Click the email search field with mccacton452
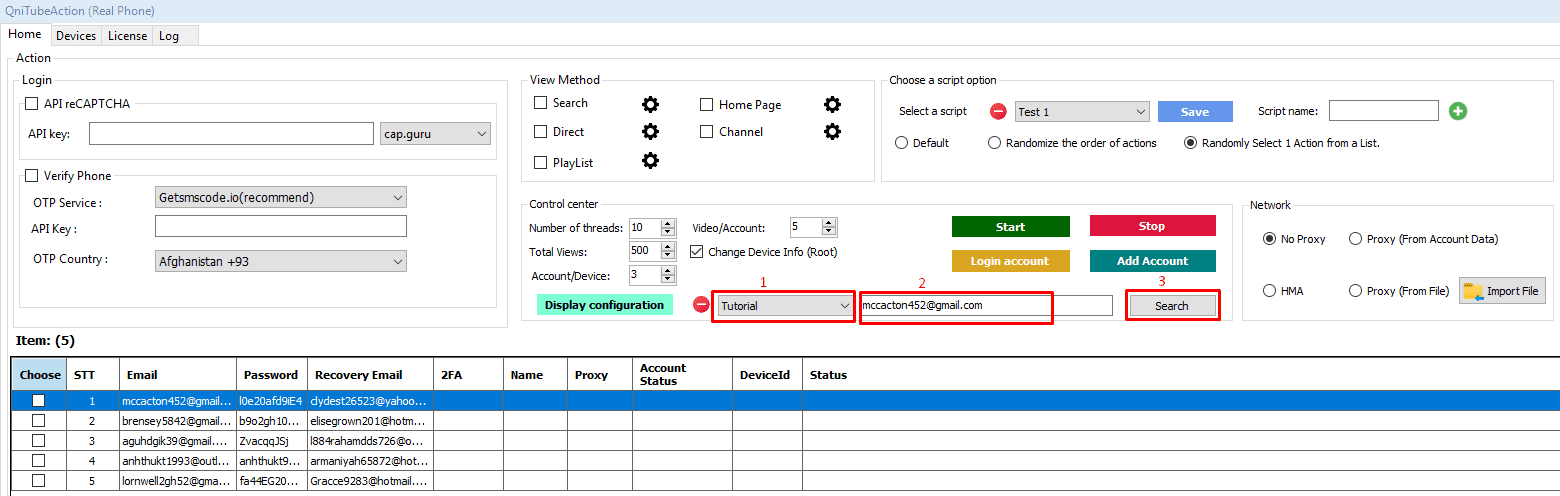This screenshot has height=496, width=1560. coord(986,305)
